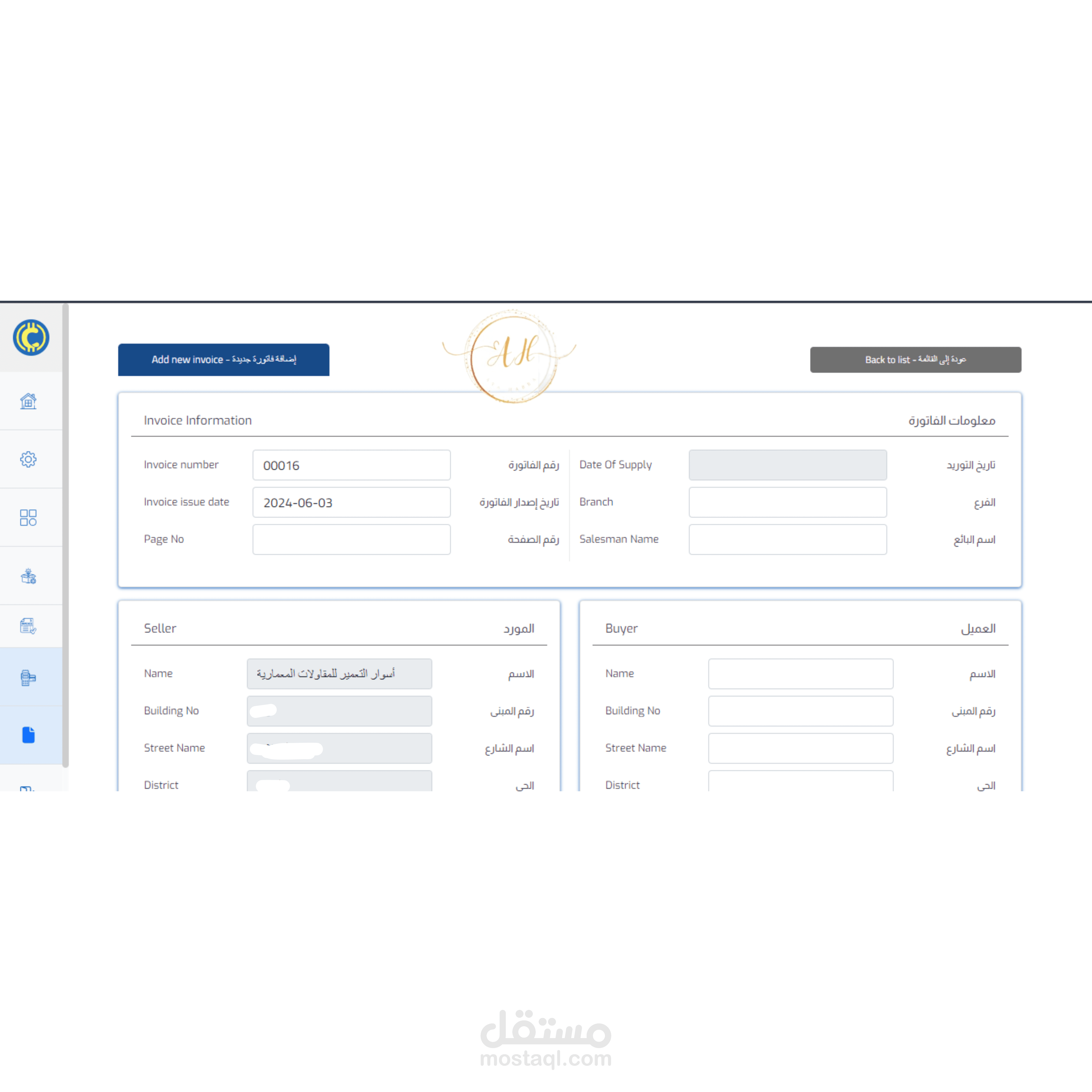The width and height of the screenshot is (1092, 1092).
Task: Open the product box sidebar icon
Action: (x=28, y=576)
